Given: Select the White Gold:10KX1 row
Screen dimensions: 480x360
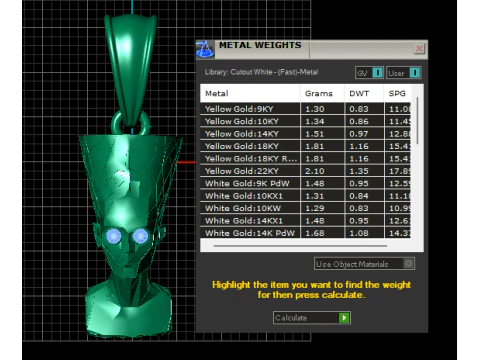Looking at the screenshot, I should pyautogui.click(x=305, y=196).
